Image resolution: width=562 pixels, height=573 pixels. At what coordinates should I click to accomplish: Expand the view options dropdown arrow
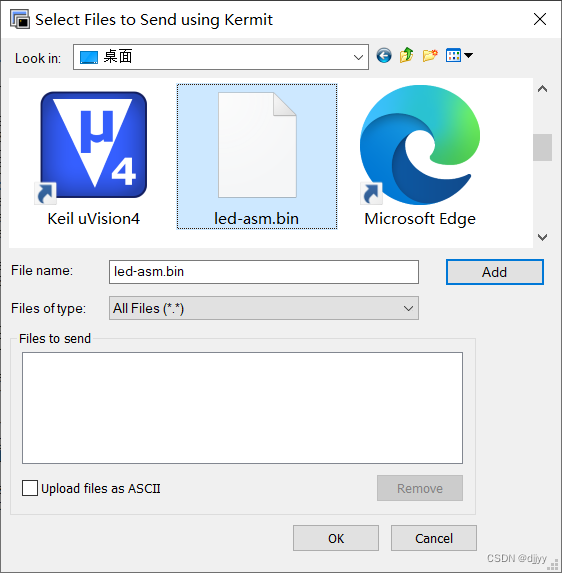coord(468,56)
